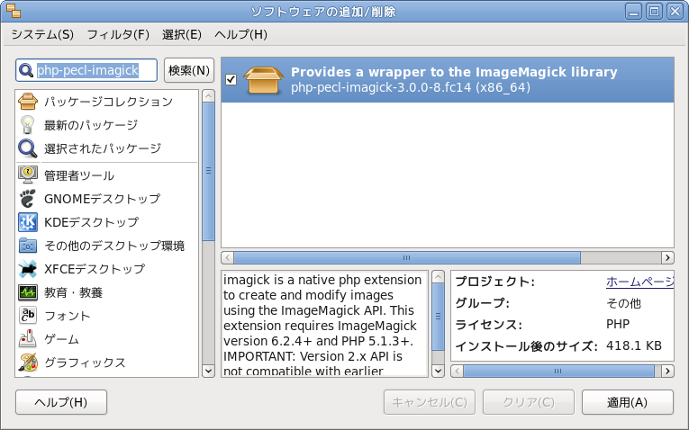Image resolution: width=689 pixels, height=430 pixels.
Task: Click the description pane vertical scrollbar thumb
Action: click(x=438, y=316)
